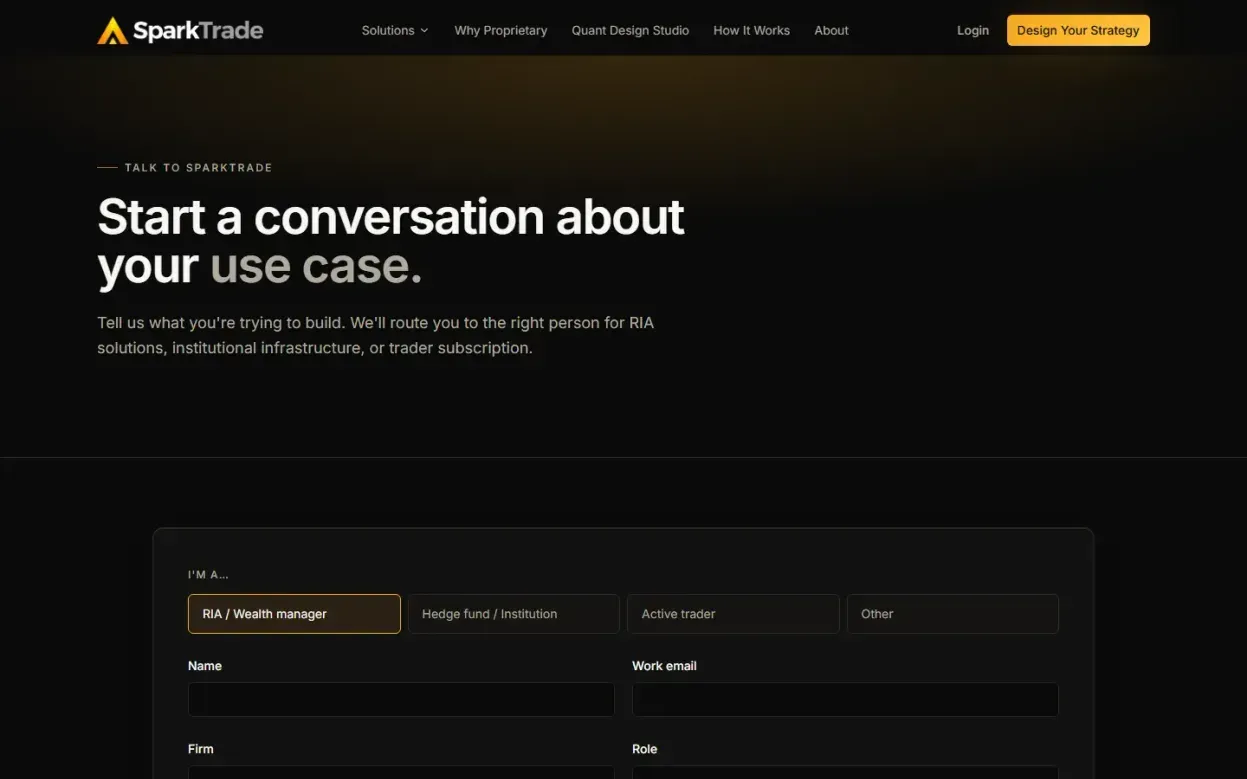The width and height of the screenshot is (1247, 779).
Task: Click the SparkTrade logo
Action: coord(180,31)
